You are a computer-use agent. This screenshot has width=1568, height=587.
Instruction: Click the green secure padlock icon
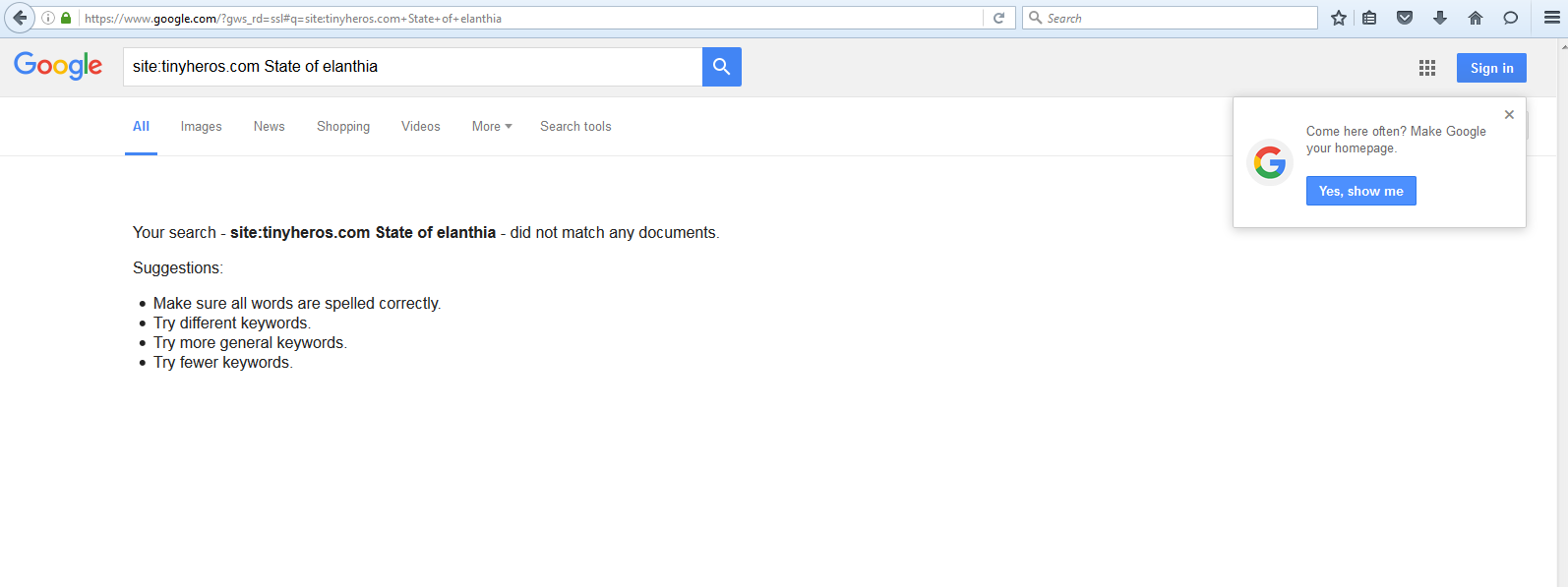(66, 18)
